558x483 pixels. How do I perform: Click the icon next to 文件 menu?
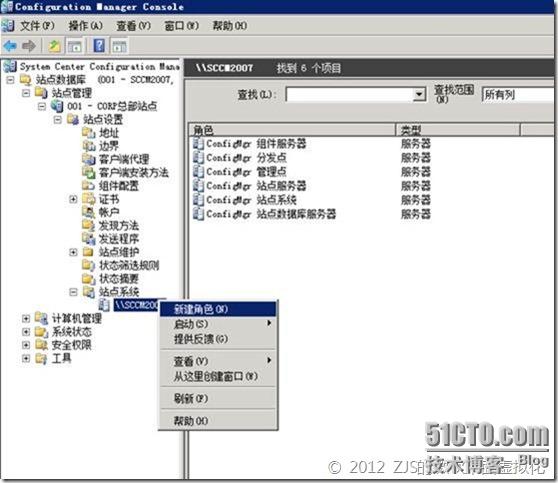coord(7,26)
